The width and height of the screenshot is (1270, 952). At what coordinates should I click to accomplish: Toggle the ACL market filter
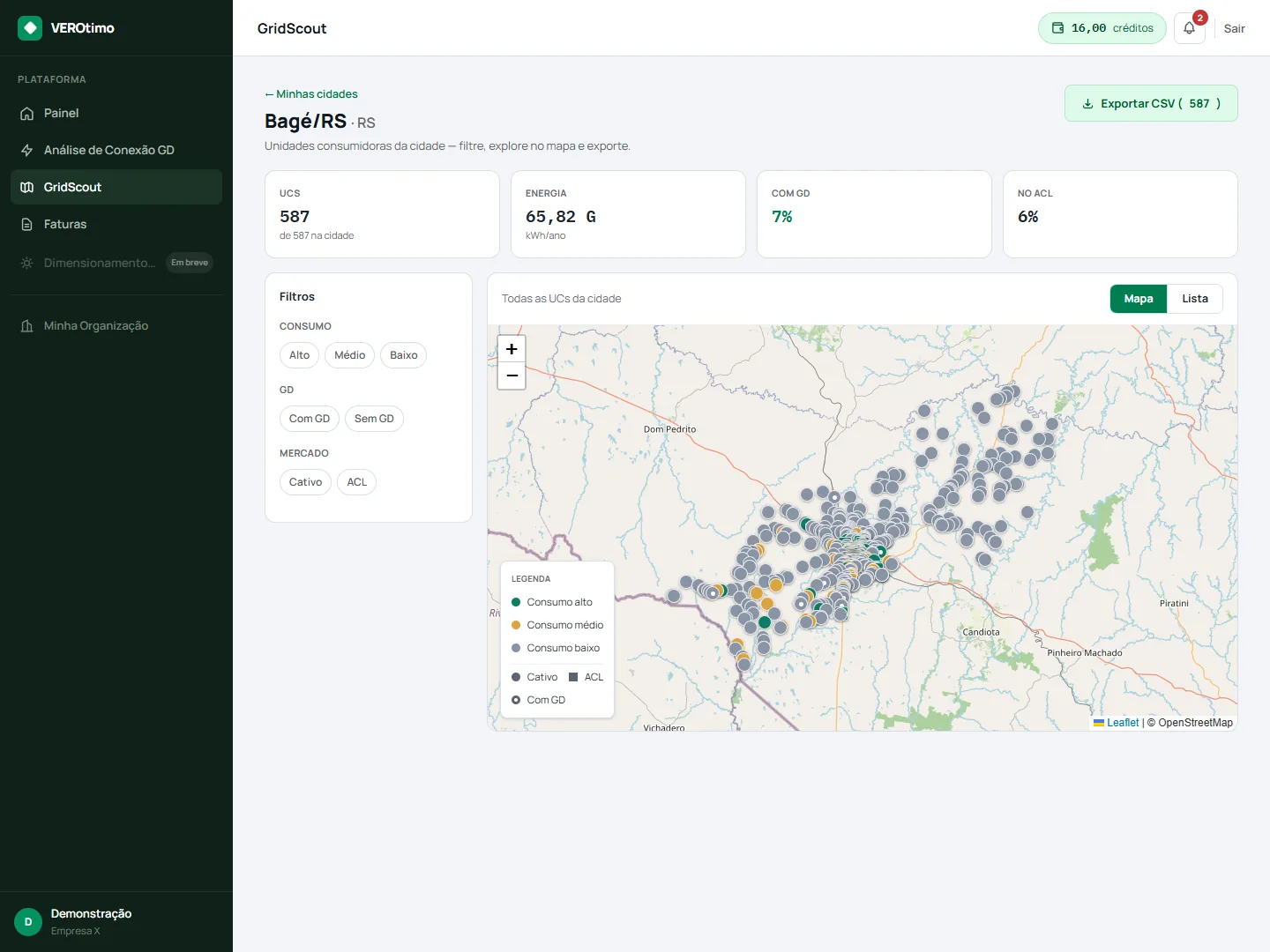click(x=357, y=482)
